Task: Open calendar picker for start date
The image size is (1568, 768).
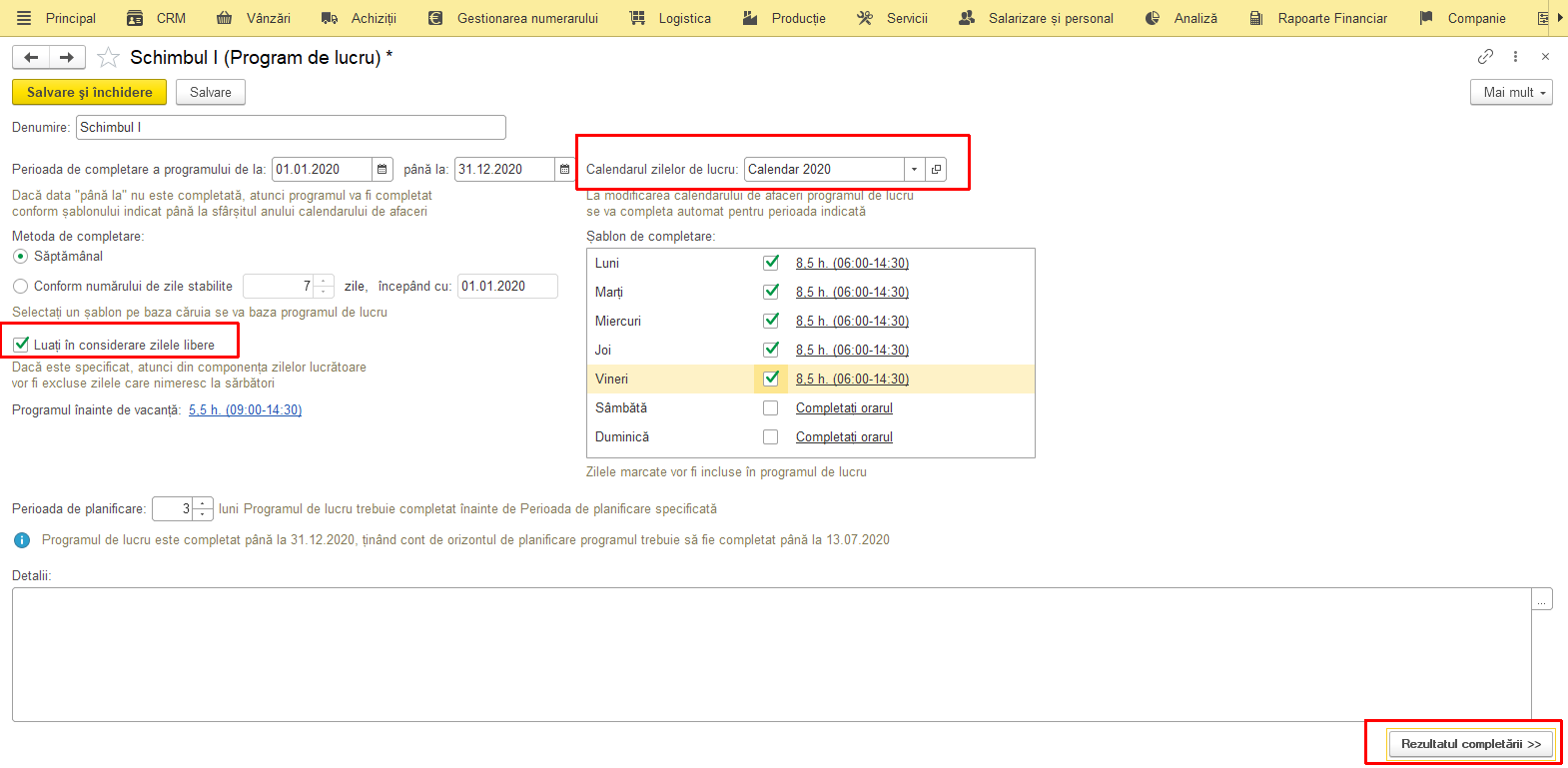Action: tap(383, 169)
